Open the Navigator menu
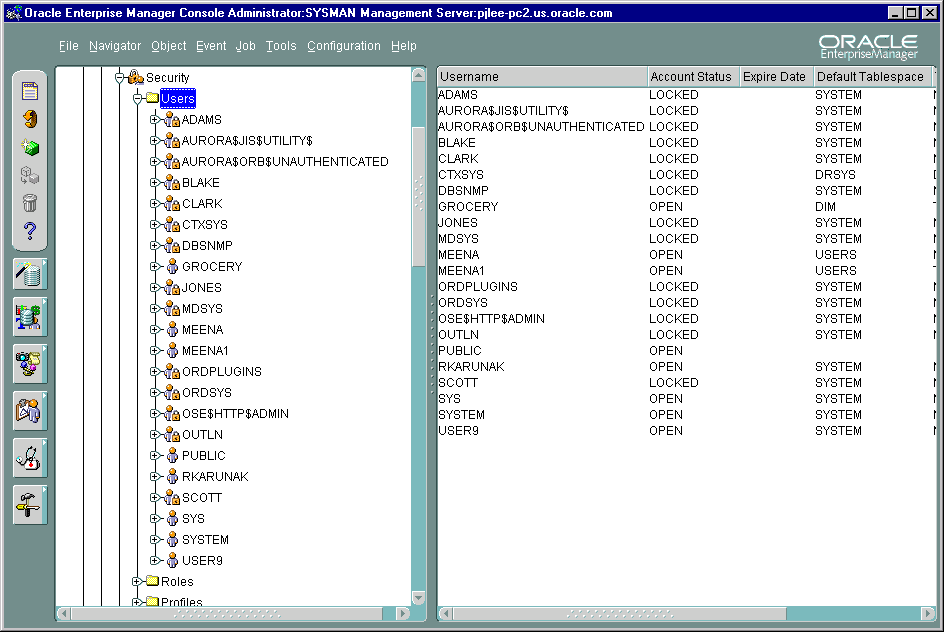Screen dimensions: 944x632 point(115,46)
